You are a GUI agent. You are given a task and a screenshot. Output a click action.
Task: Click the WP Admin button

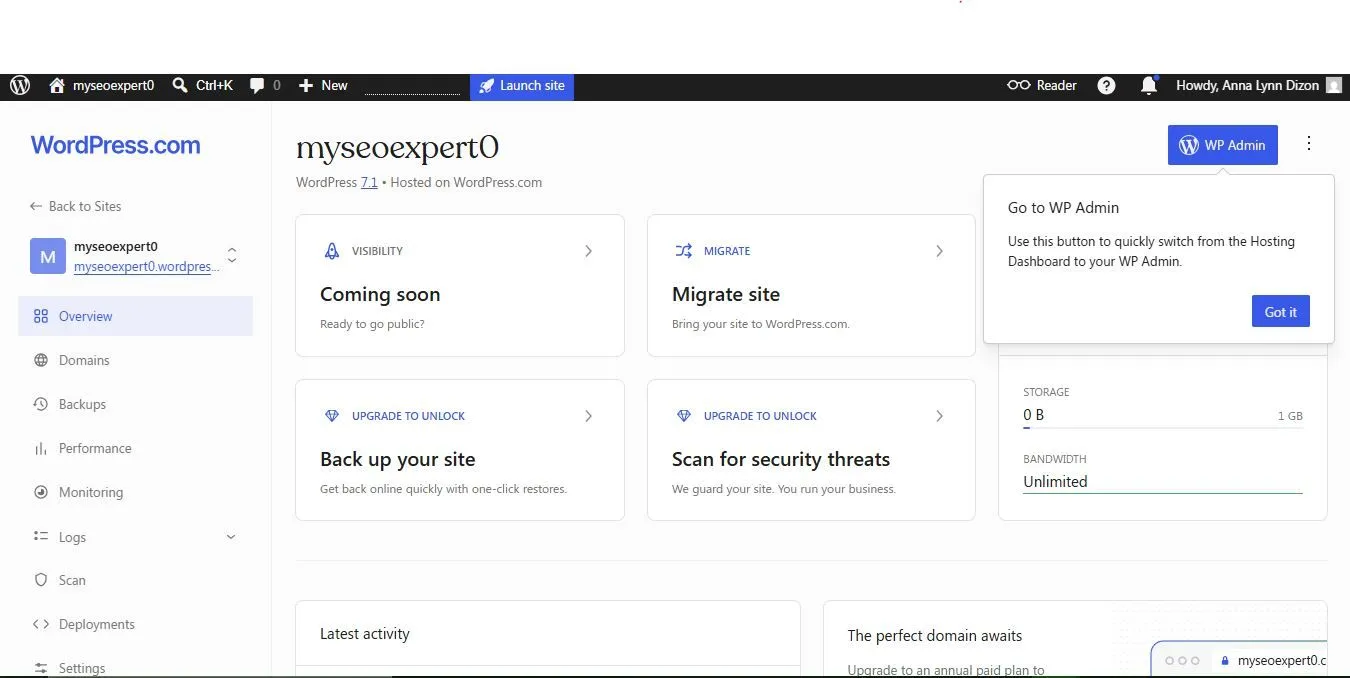1222,145
